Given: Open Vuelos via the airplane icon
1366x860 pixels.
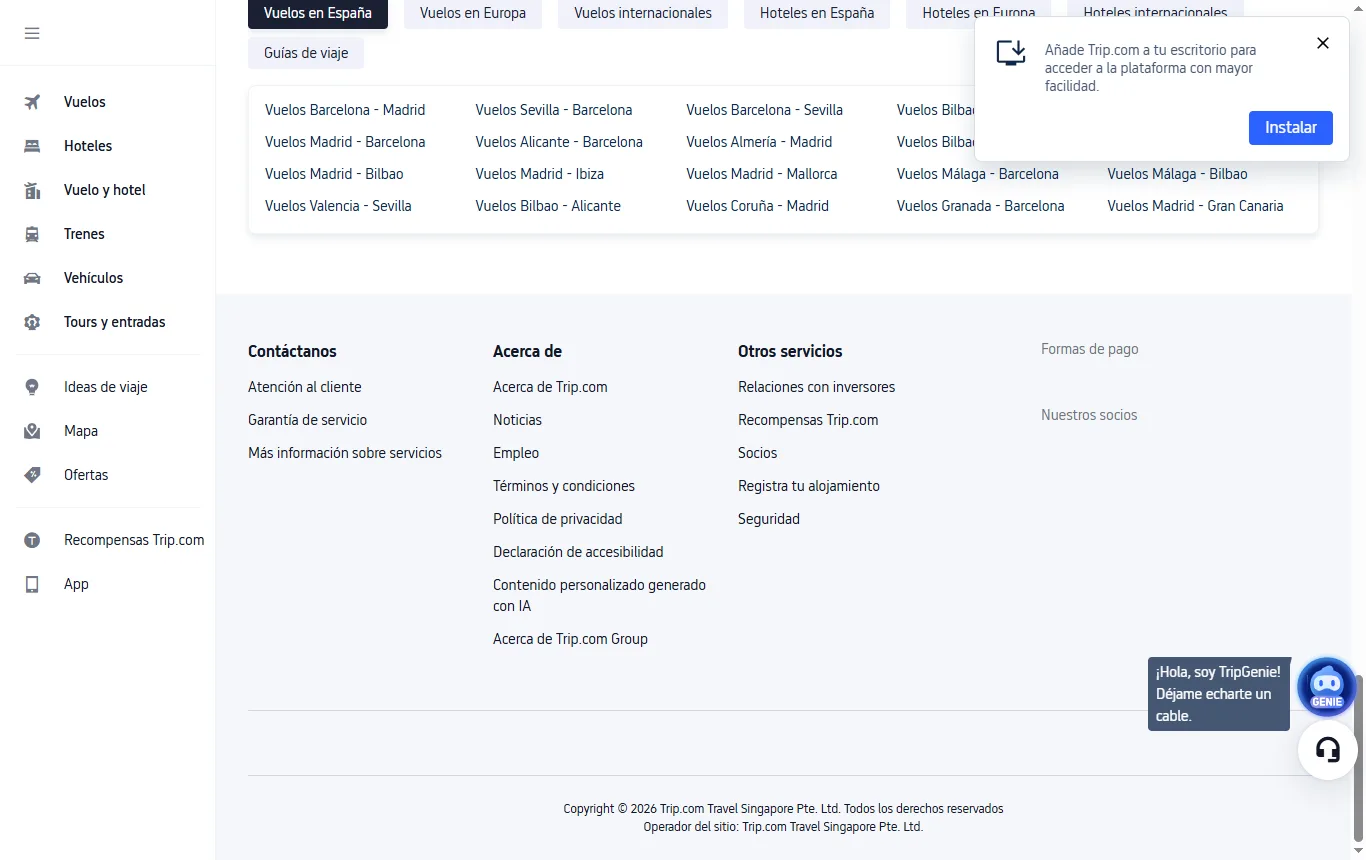Looking at the screenshot, I should coord(32,102).
